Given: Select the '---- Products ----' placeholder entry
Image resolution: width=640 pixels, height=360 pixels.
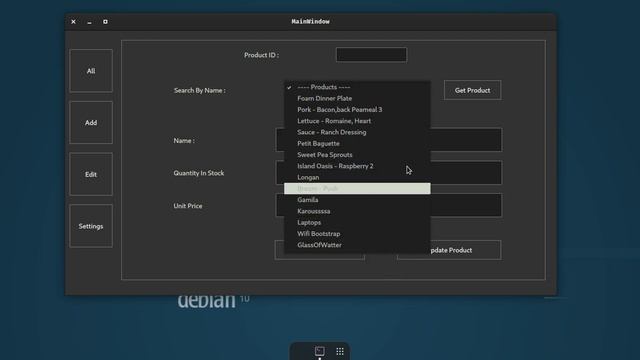Looking at the screenshot, I should 357,87.
